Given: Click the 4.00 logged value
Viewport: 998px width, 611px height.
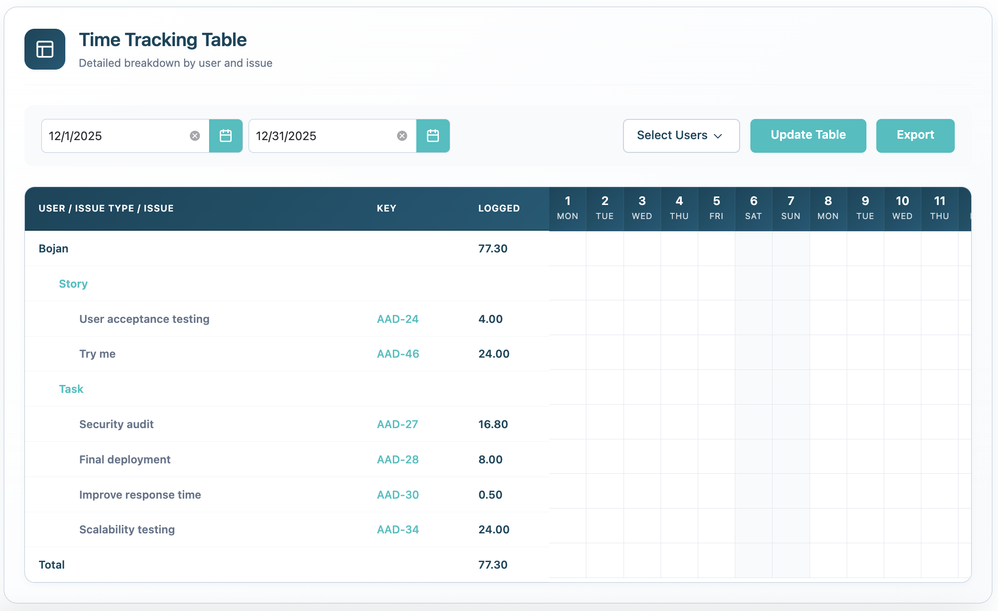Looking at the screenshot, I should 490,319.
